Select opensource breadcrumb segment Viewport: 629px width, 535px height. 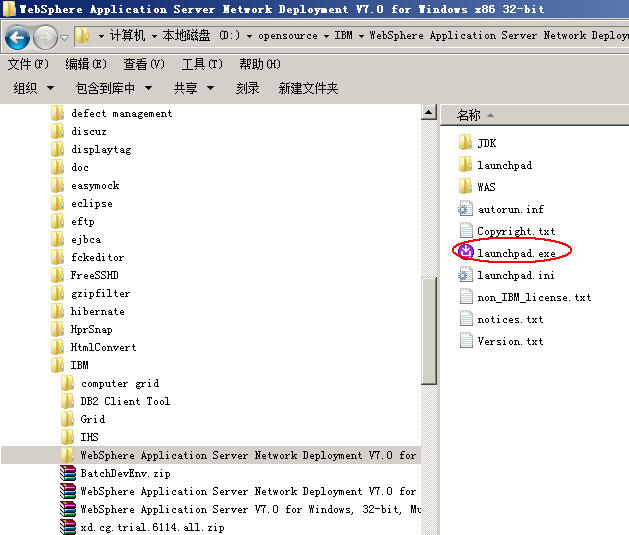tap(288, 36)
